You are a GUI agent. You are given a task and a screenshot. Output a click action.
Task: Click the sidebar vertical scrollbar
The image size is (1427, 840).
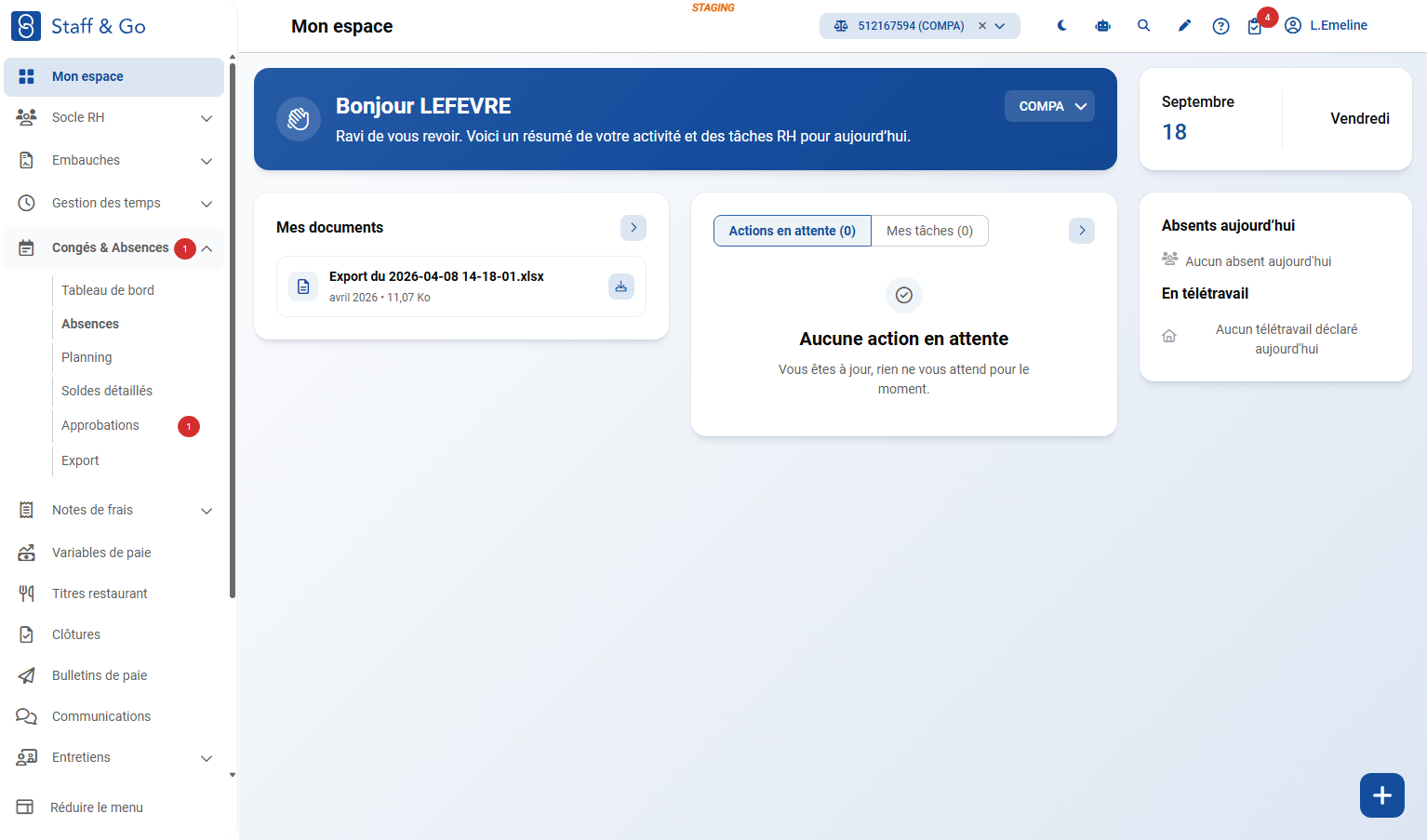(x=232, y=330)
